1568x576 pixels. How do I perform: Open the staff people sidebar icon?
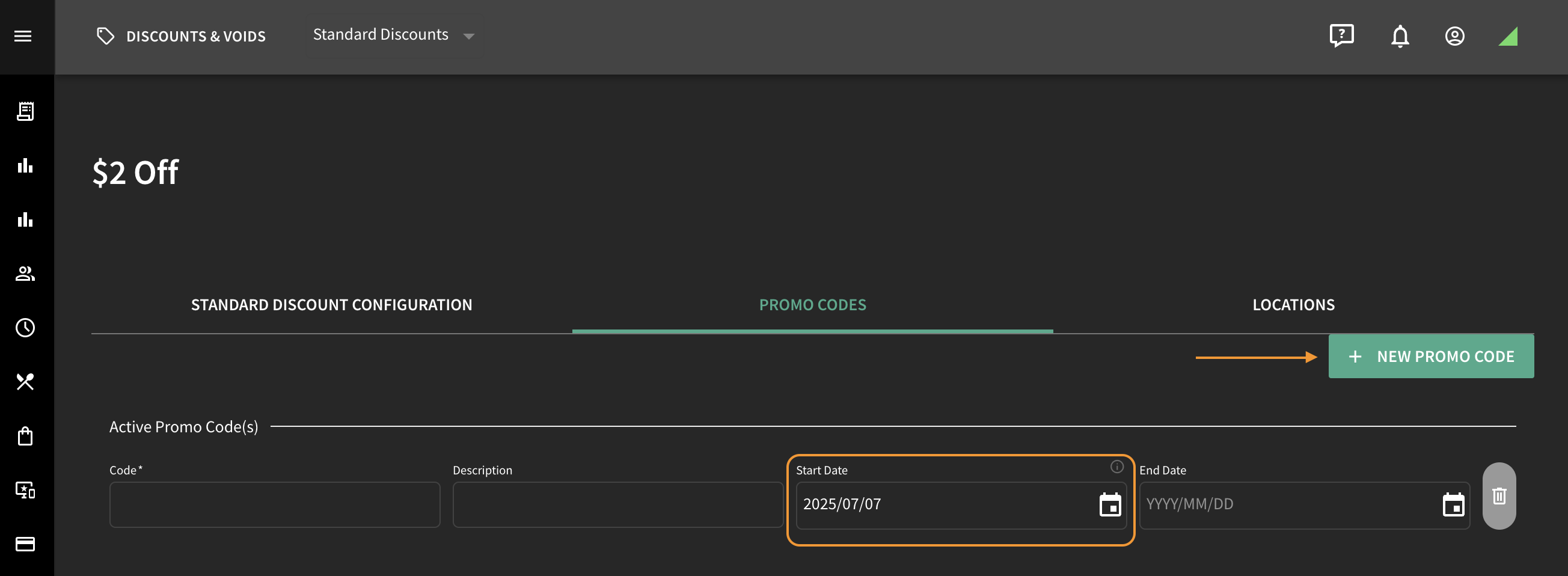tap(25, 274)
